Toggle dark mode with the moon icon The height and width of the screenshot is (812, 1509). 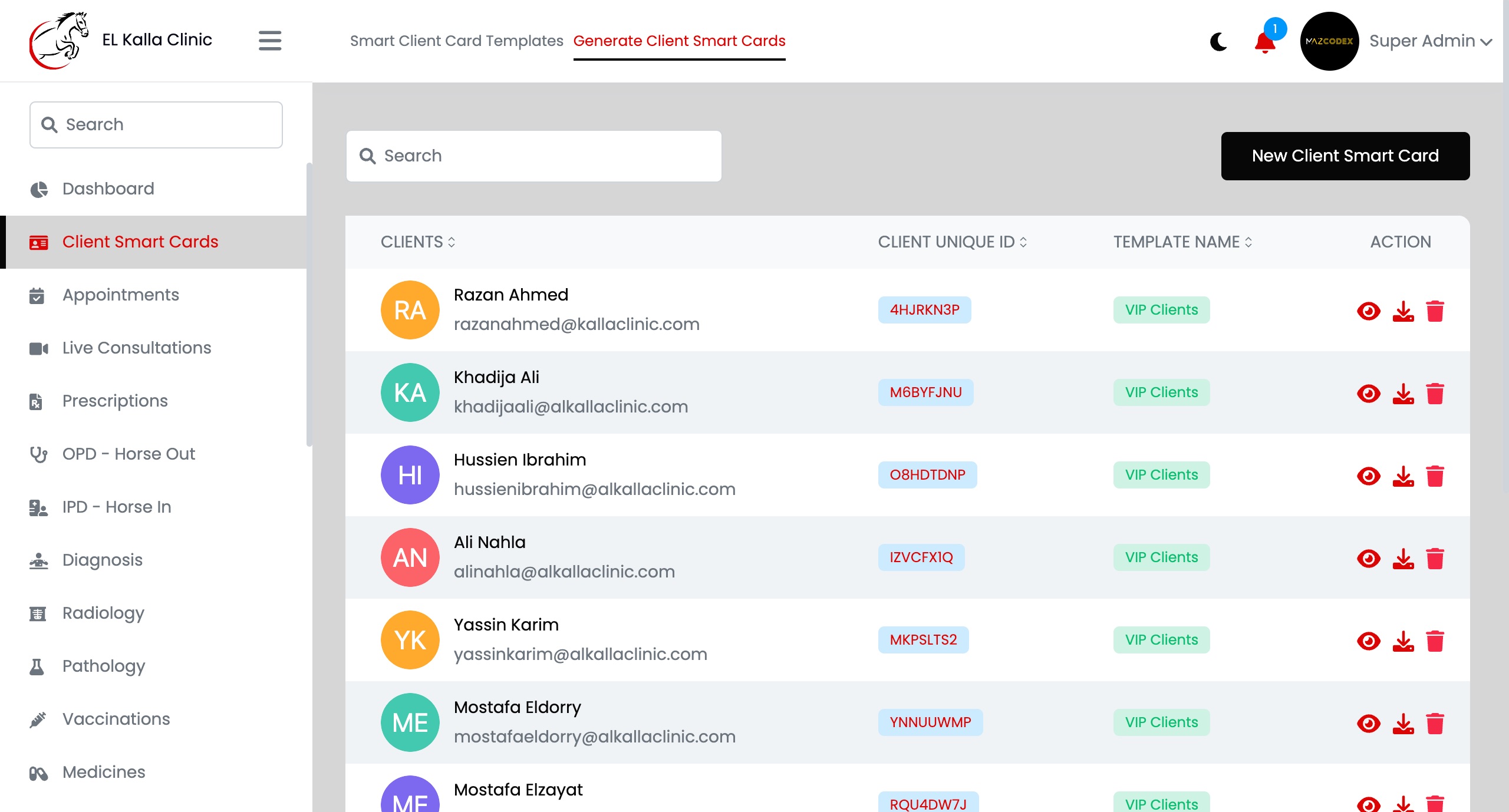coord(1218,41)
